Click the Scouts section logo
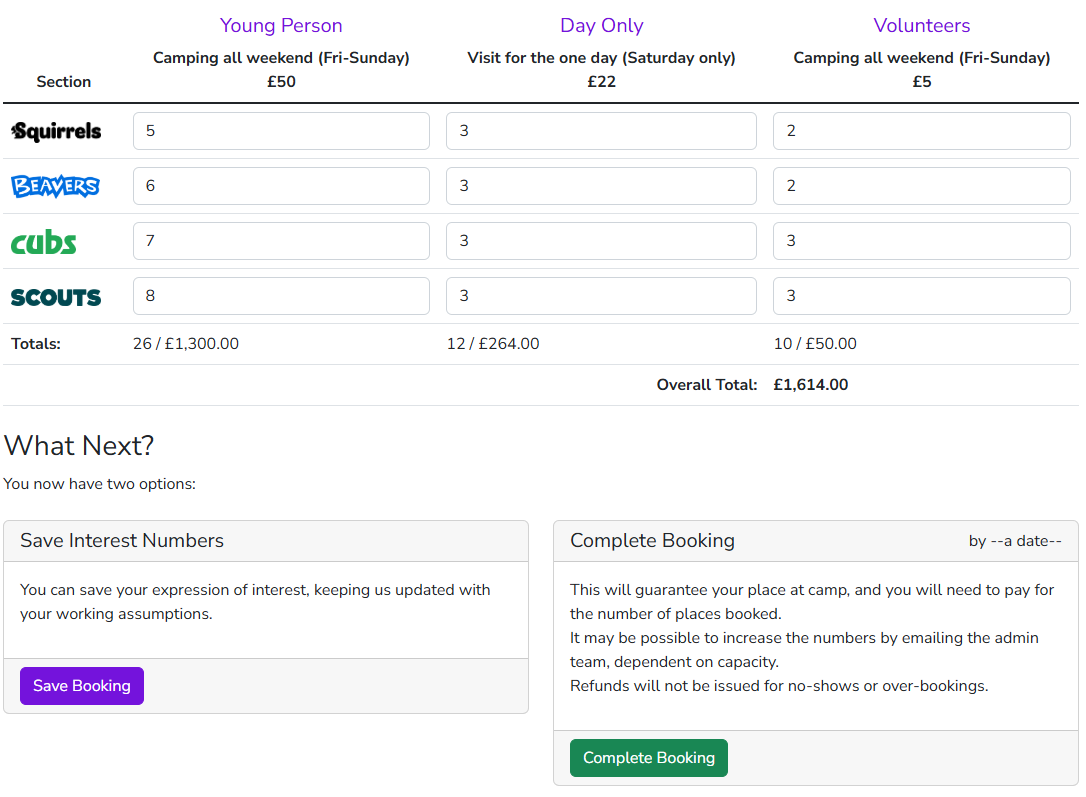The width and height of the screenshot is (1086, 797). coord(56,297)
